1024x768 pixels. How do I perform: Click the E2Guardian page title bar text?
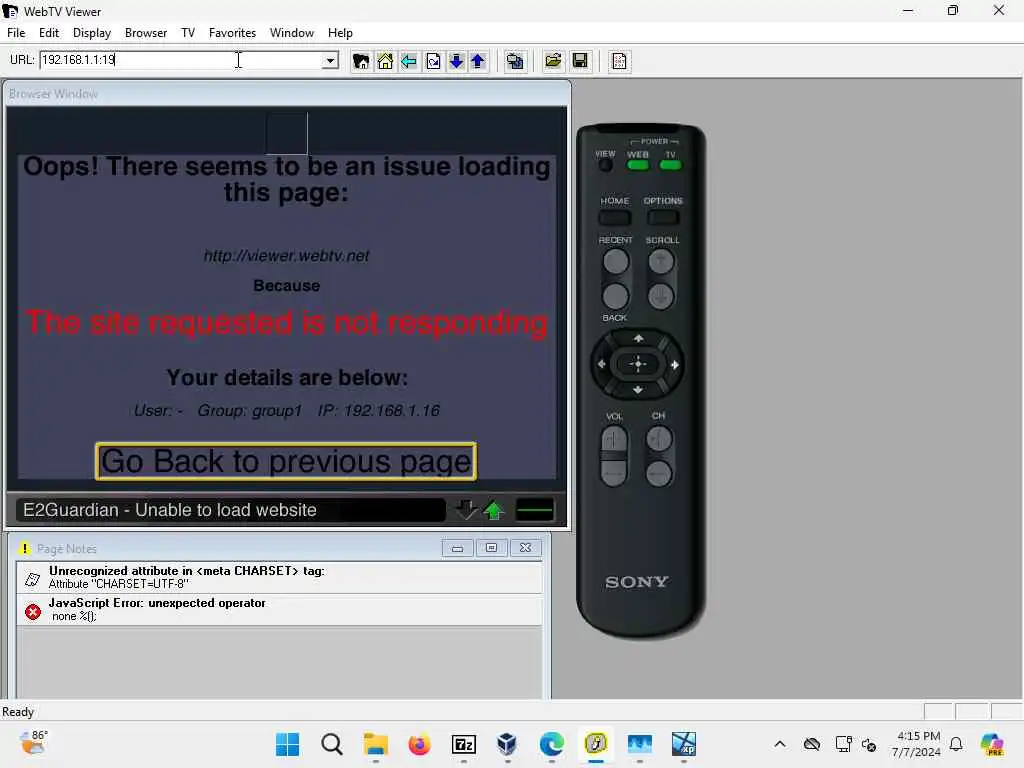[x=170, y=510]
